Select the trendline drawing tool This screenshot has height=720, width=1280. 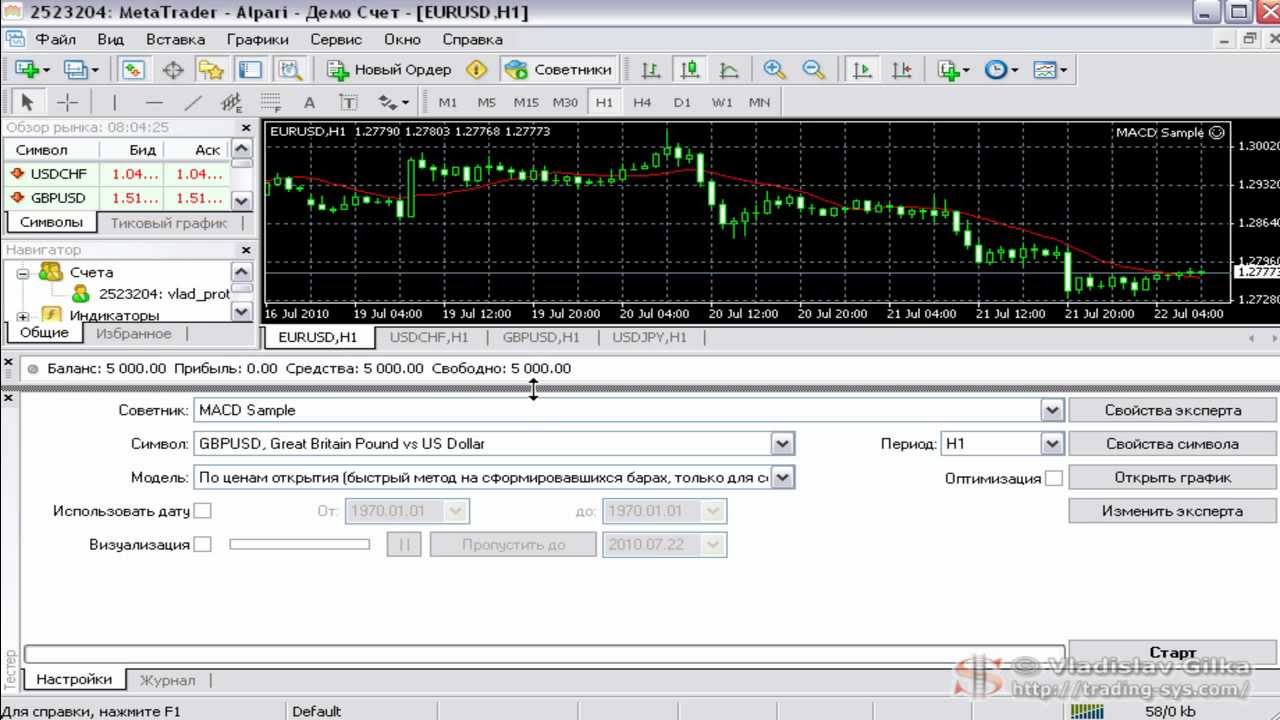(193, 102)
